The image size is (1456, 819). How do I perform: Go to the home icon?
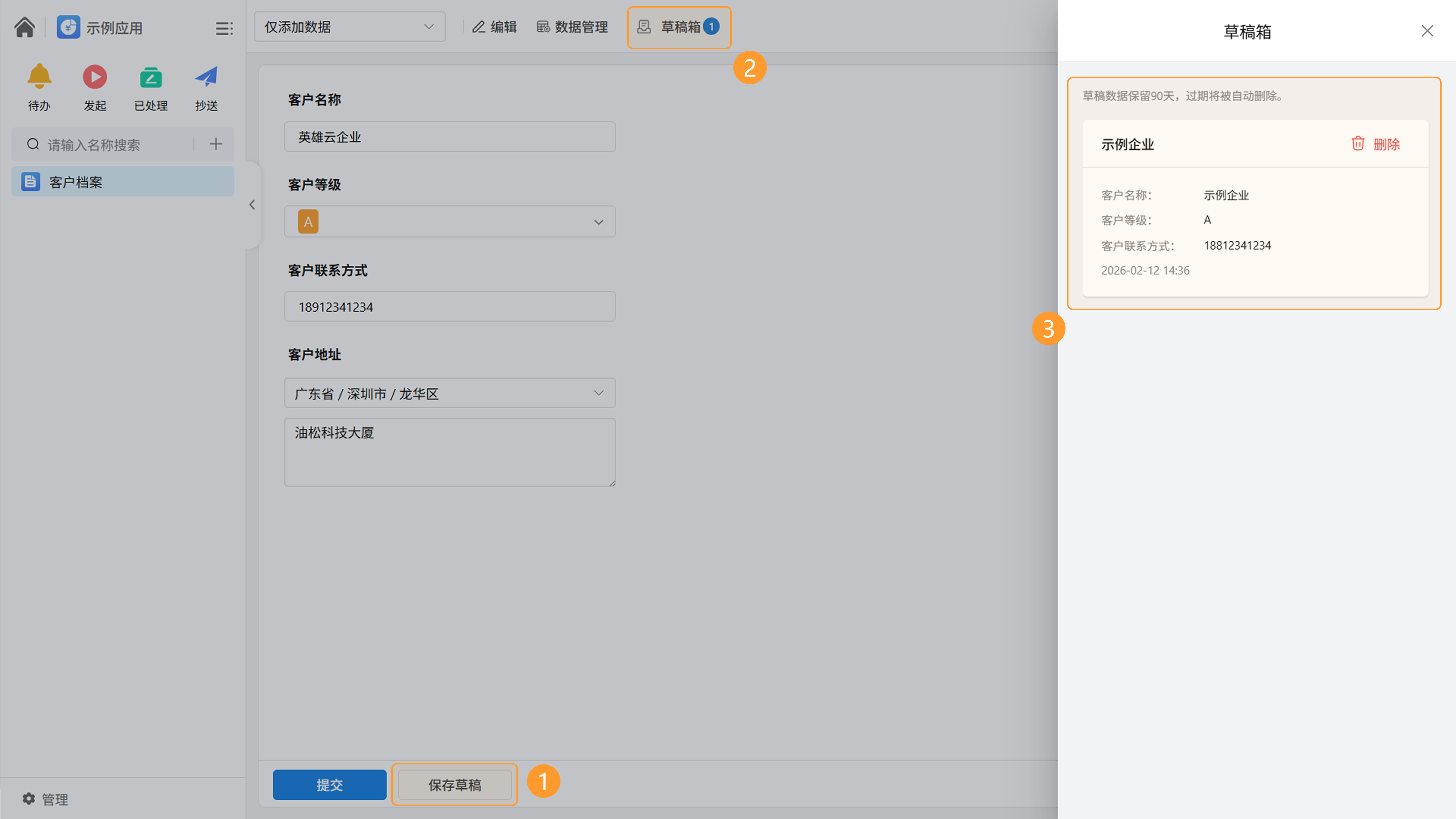(x=24, y=27)
